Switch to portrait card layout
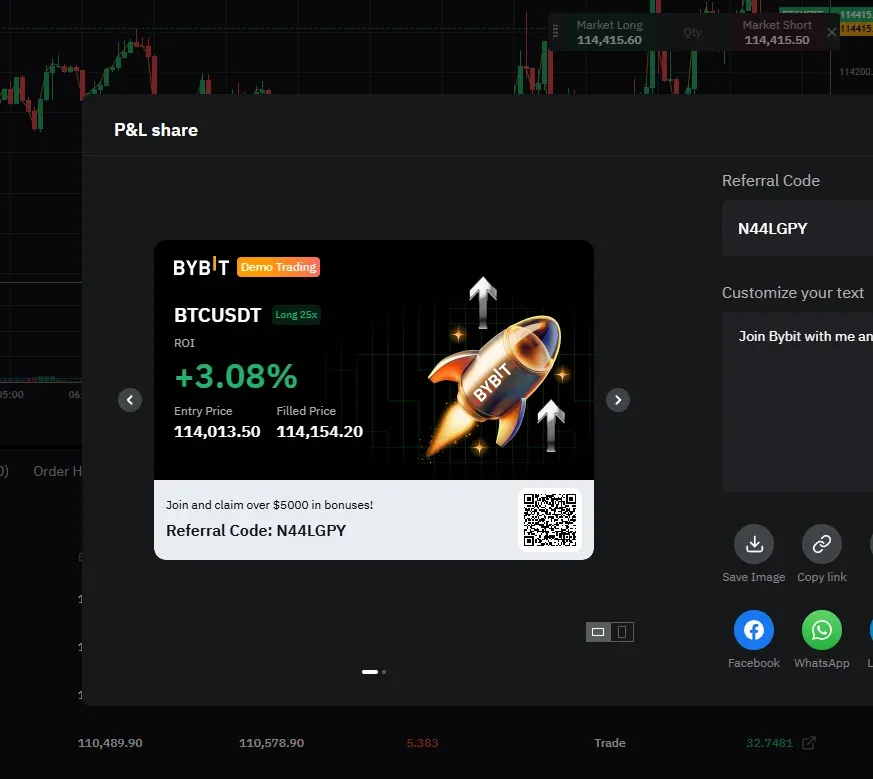Viewport: 873px width, 779px height. click(622, 632)
